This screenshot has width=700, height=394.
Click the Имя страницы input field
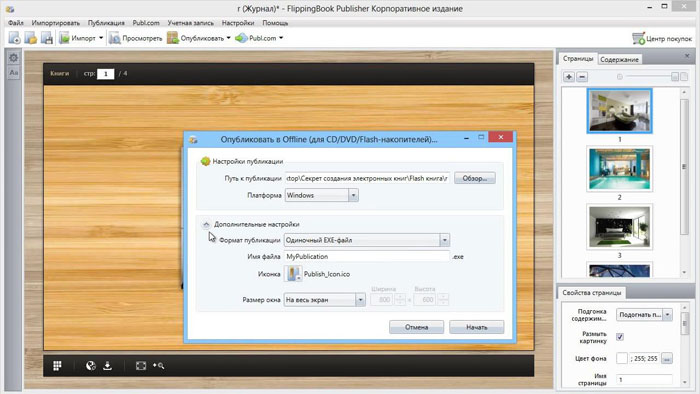pyautogui.click(x=644, y=380)
